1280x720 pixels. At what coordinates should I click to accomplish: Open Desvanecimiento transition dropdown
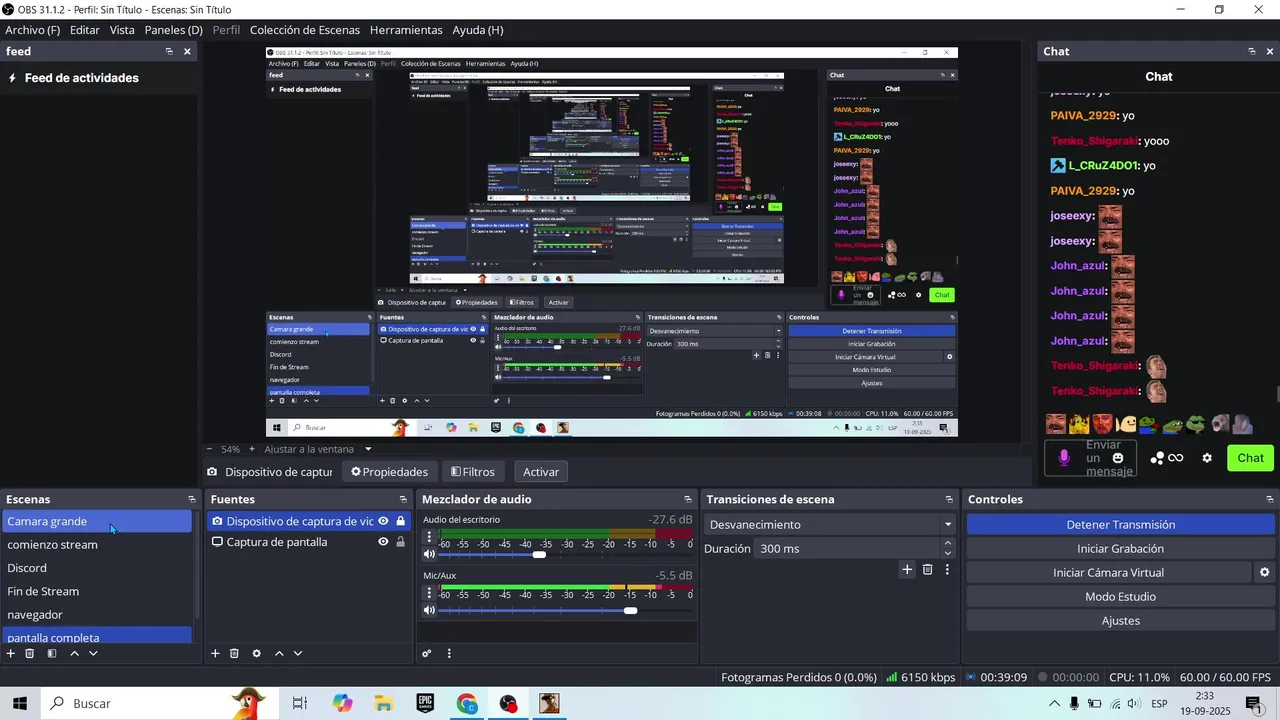coord(830,524)
